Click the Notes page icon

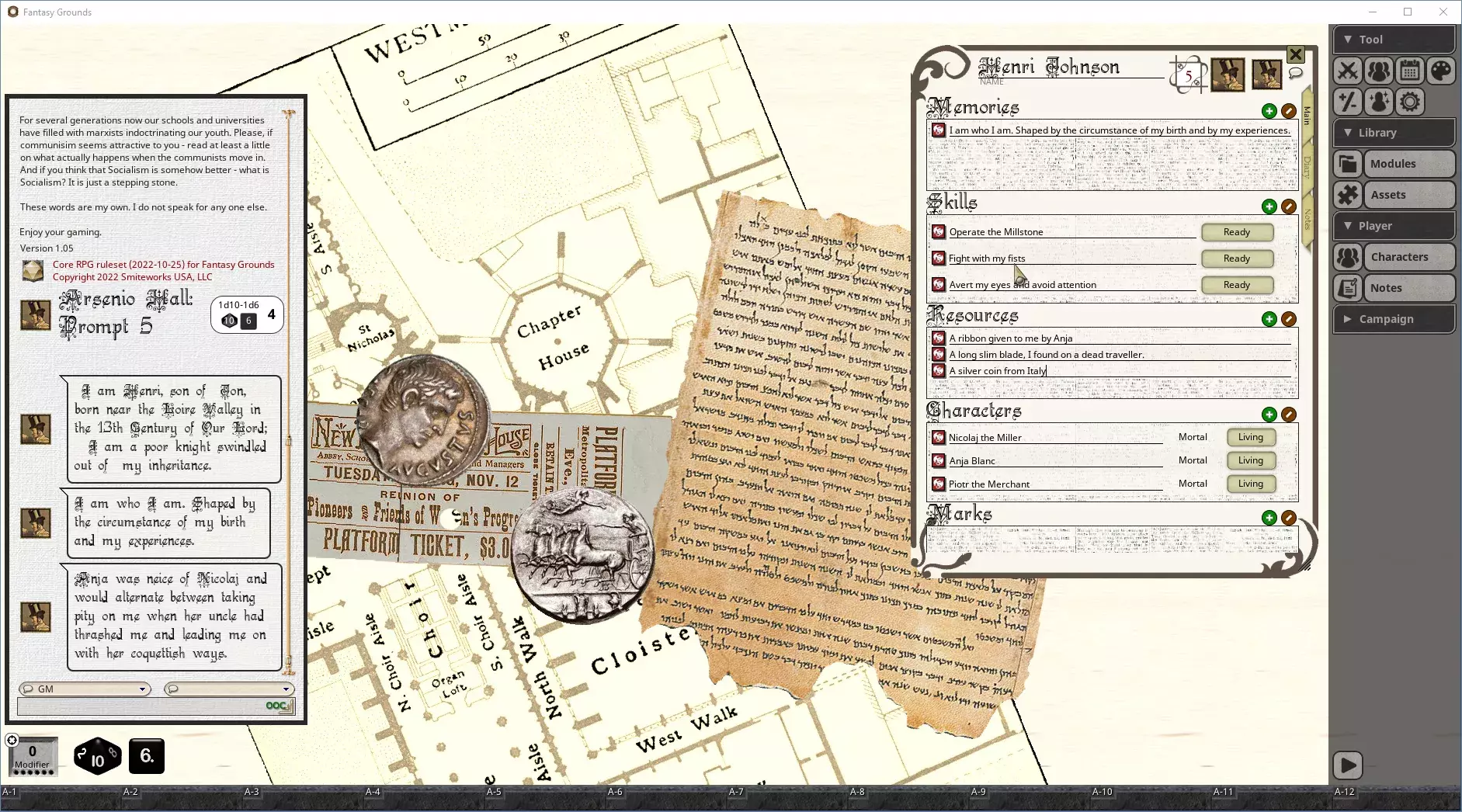pos(1348,288)
